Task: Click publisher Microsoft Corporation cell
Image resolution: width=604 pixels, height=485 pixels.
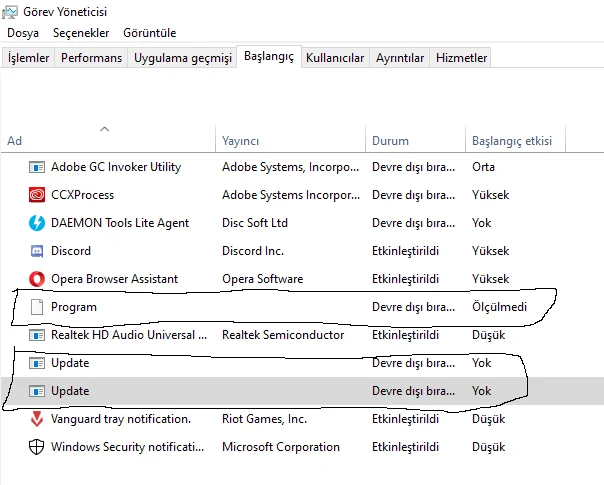Action: coord(281,447)
